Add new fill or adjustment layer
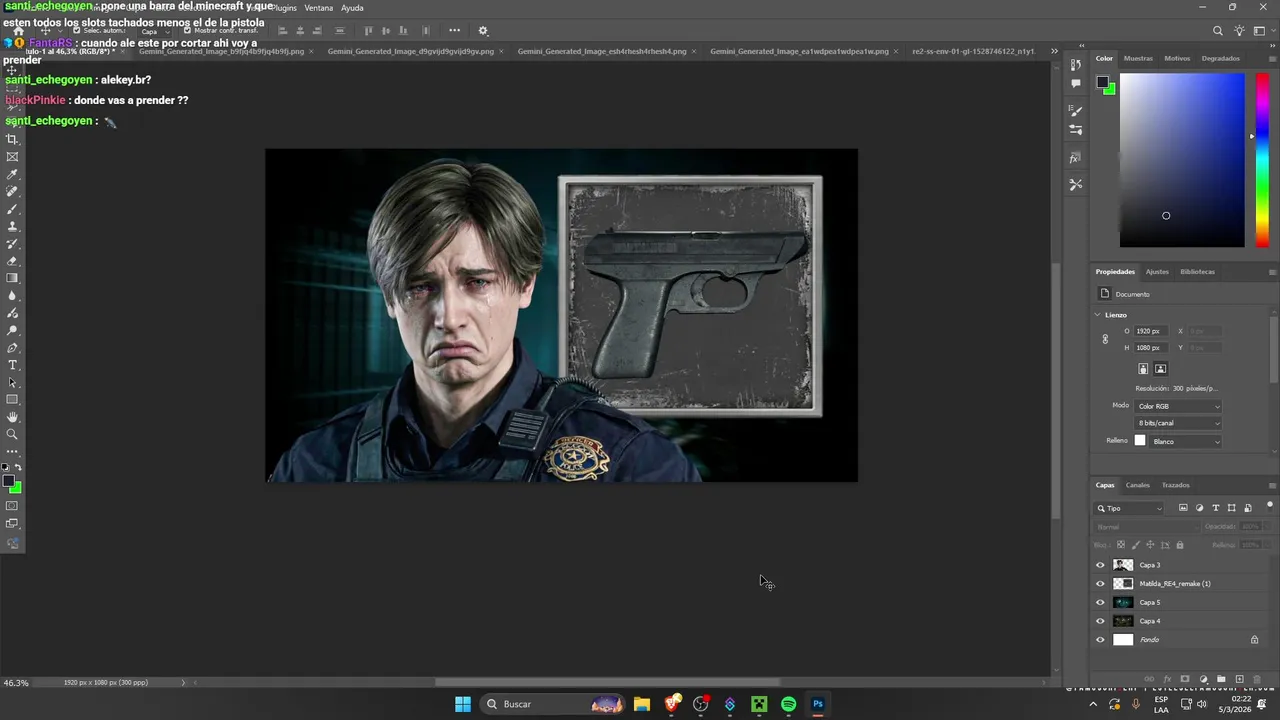The height and width of the screenshot is (720, 1280). (x=1203, y=679)
